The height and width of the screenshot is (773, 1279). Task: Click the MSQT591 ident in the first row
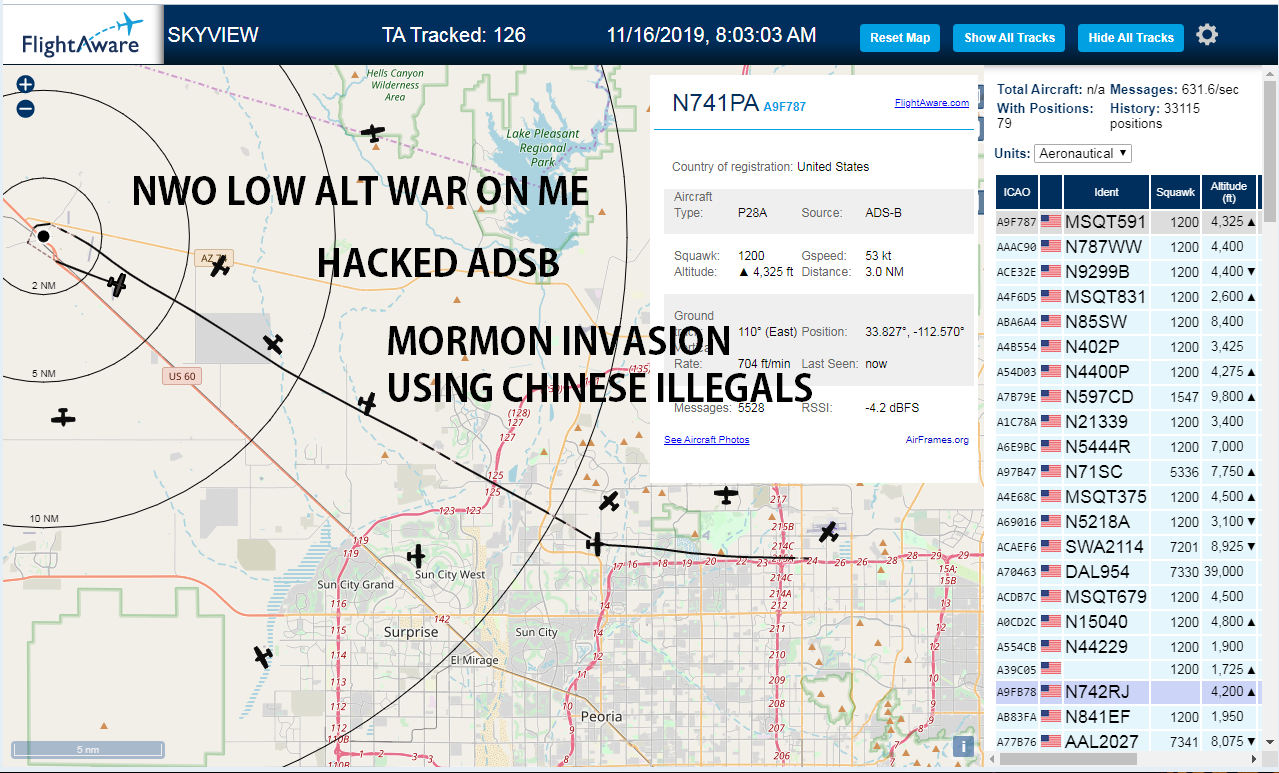tap(1105, 222)
